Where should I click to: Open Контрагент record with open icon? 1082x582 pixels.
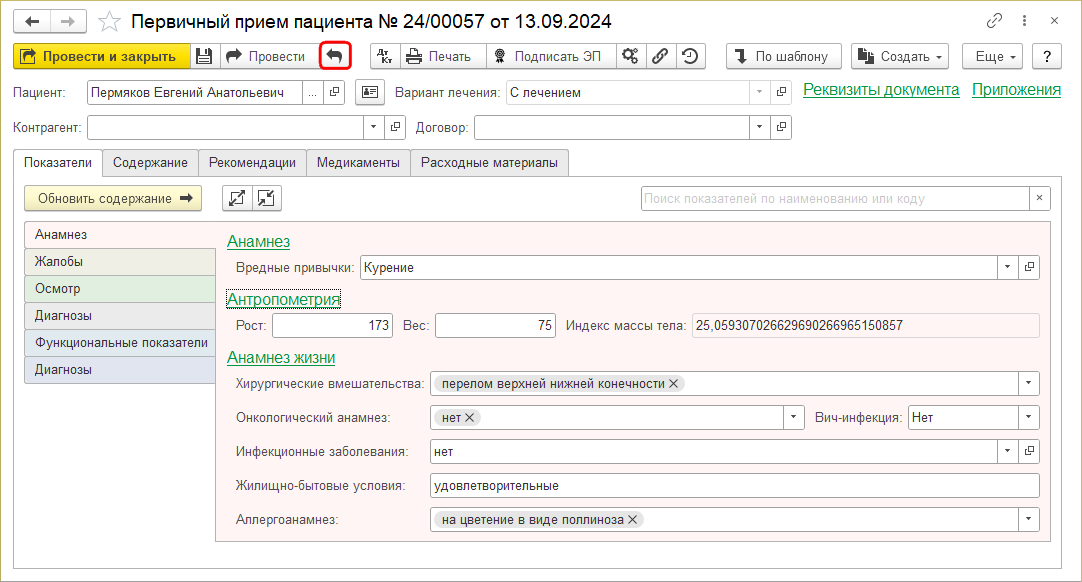(x=395, y=127)
